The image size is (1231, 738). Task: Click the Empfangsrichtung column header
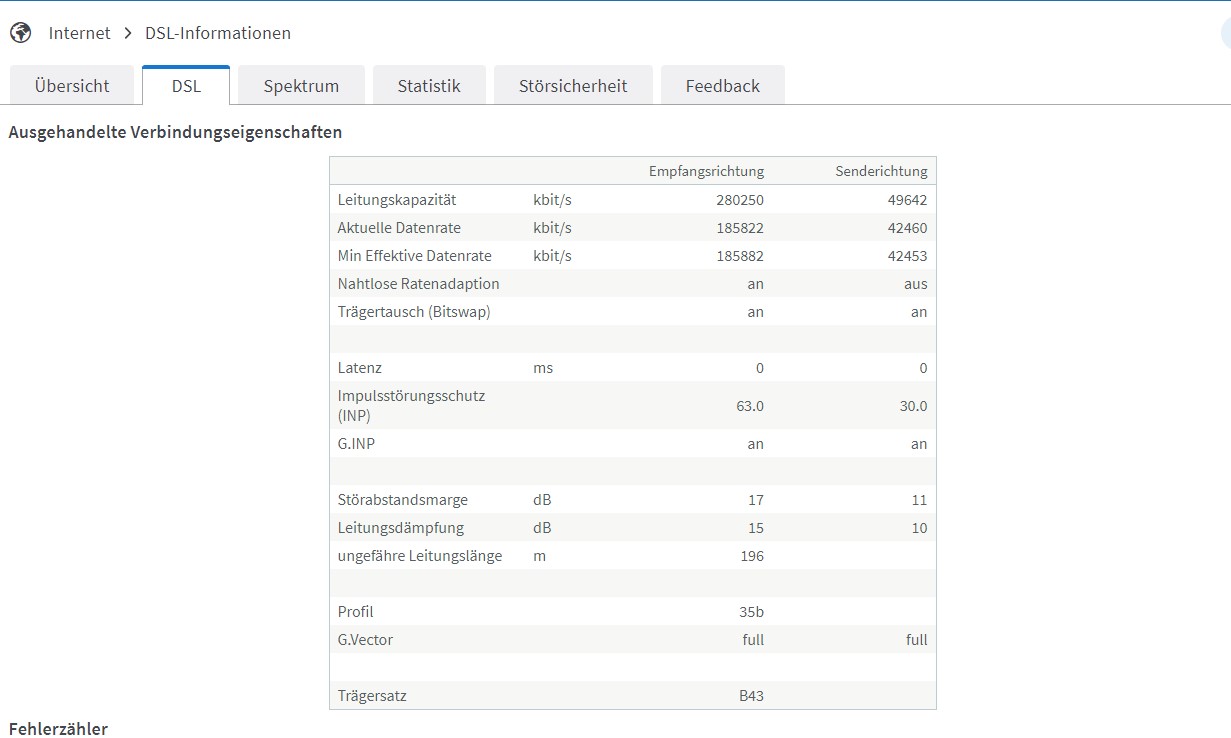706,171
